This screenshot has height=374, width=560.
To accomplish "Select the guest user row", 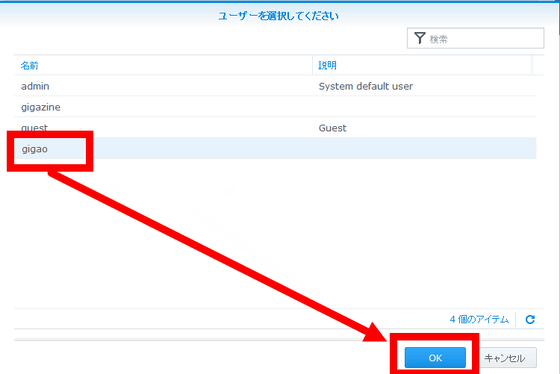I will click(275, 128).
